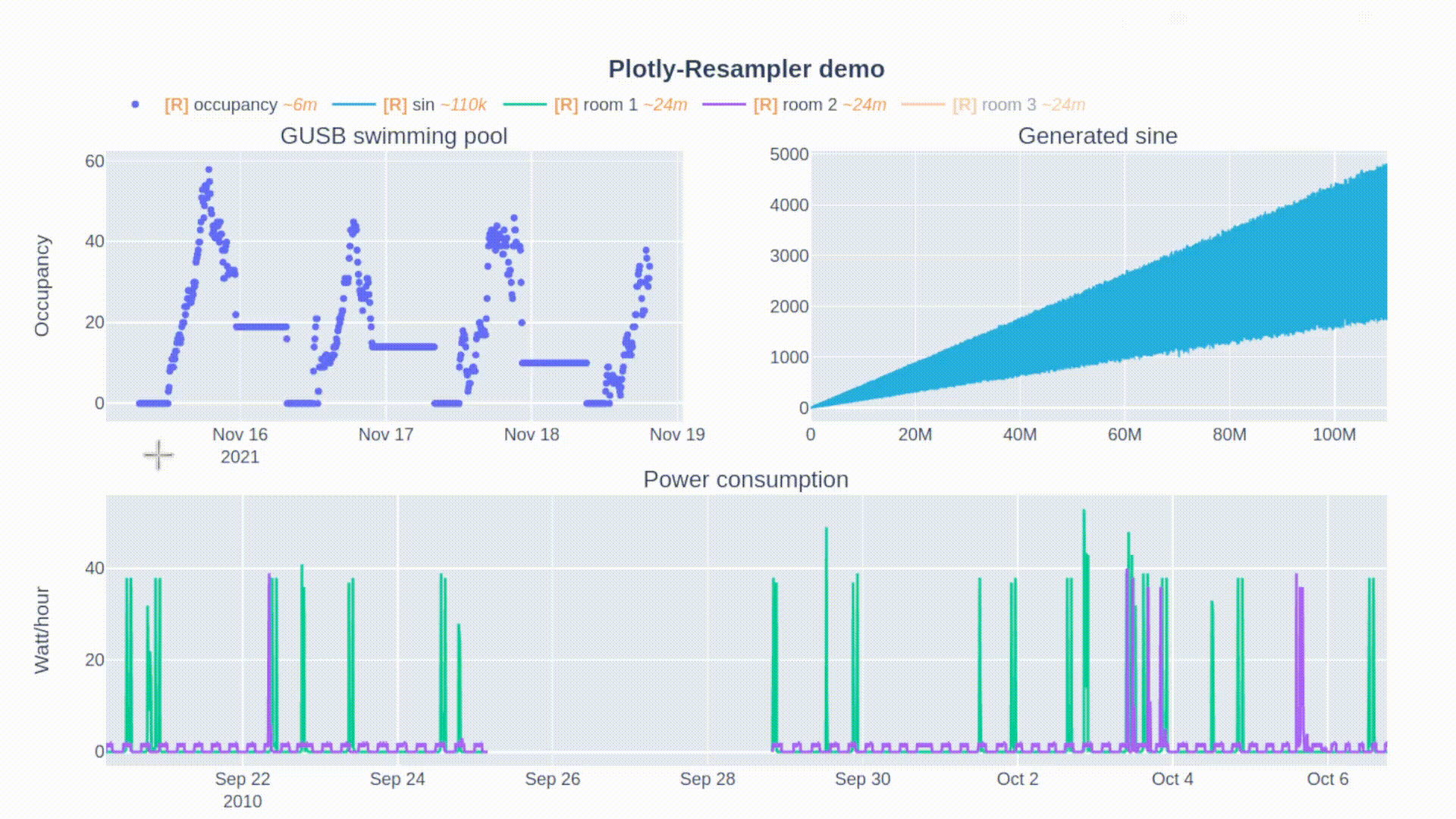Click the 60M x-axis tick label
Image resolution: width=1456 pixels, height=819 pixels.
(1124, 435)
